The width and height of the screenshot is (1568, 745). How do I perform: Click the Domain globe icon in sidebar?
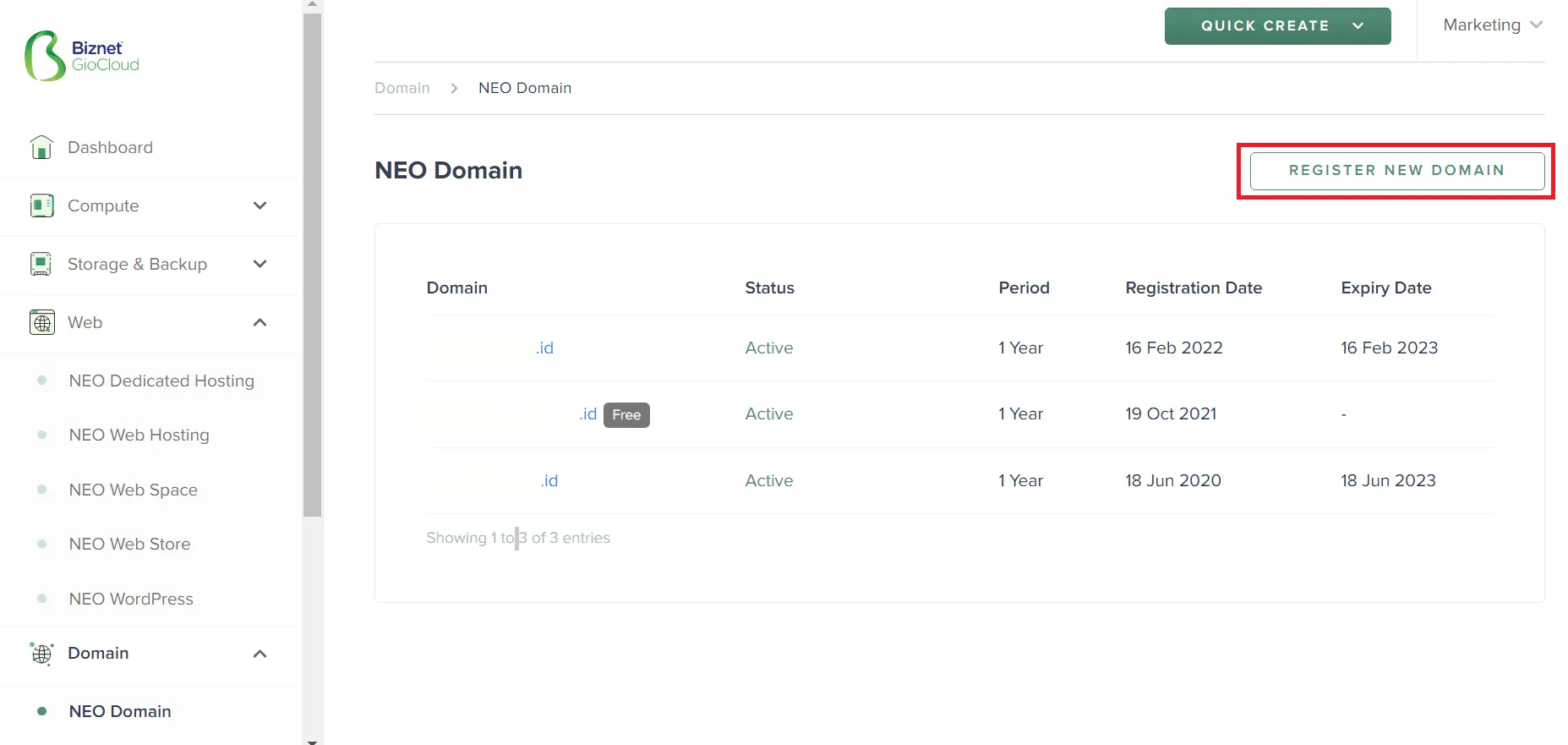point(41,653)
